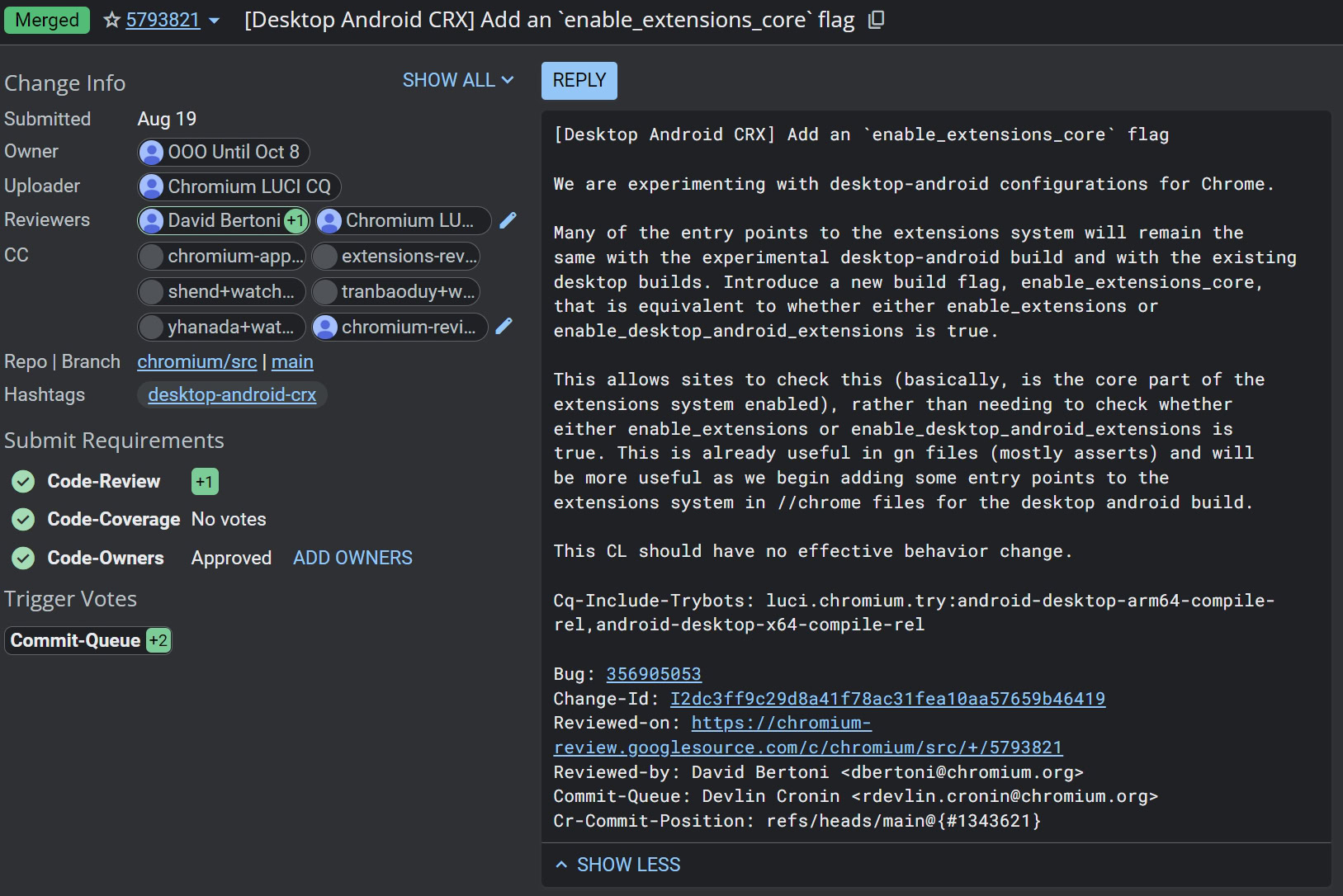
Task: Click the Code-Coverage green checkmark icon
Action: click(x=23, y=520)
